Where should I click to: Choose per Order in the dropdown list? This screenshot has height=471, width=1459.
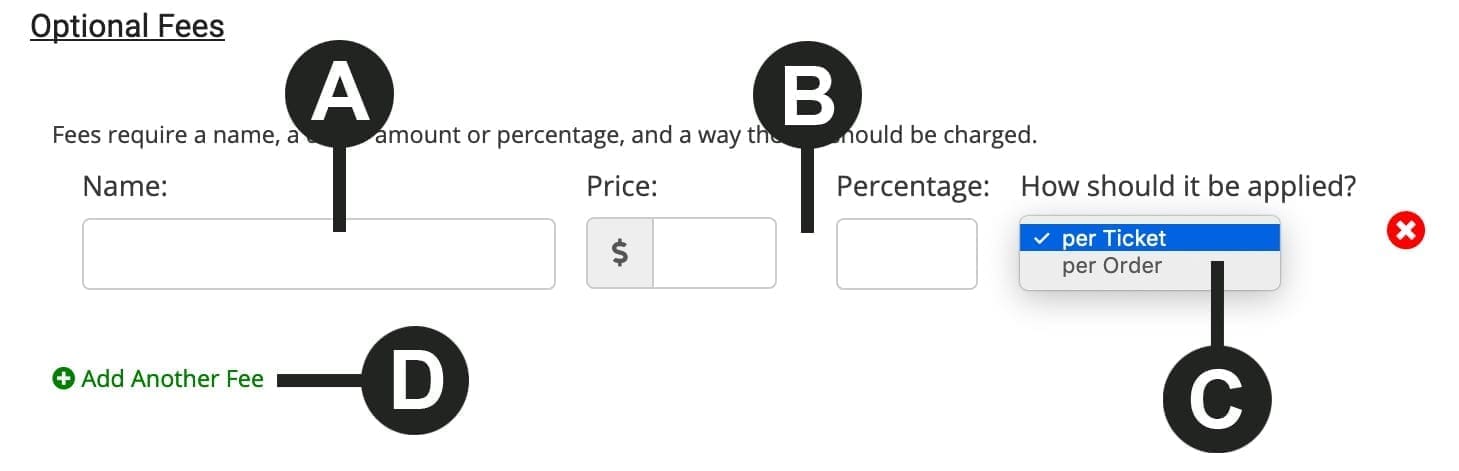coord(1112,266)
